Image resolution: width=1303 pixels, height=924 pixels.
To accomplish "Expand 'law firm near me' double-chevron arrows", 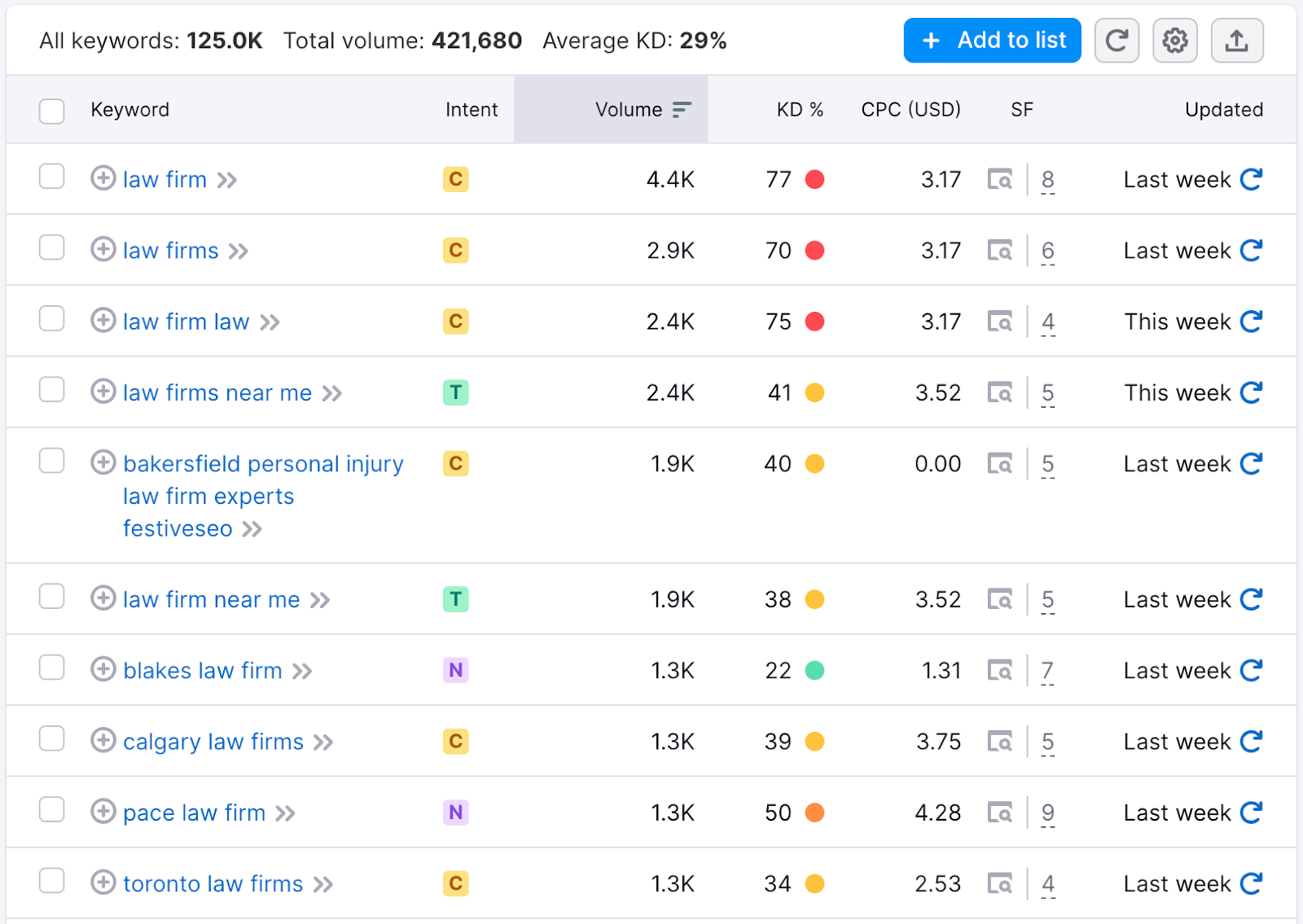I will [320, 601].
